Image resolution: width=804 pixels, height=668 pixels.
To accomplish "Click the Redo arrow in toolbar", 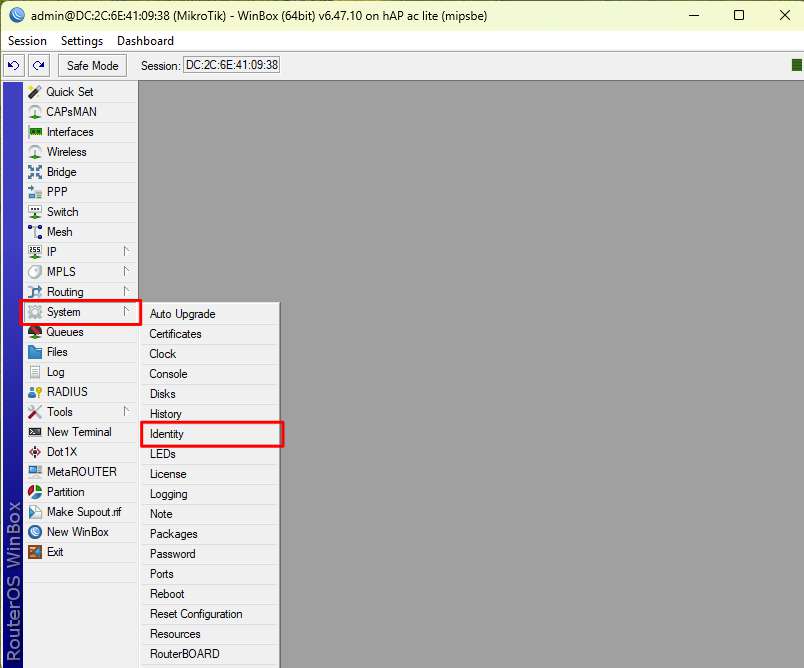I will pos(38,66).
